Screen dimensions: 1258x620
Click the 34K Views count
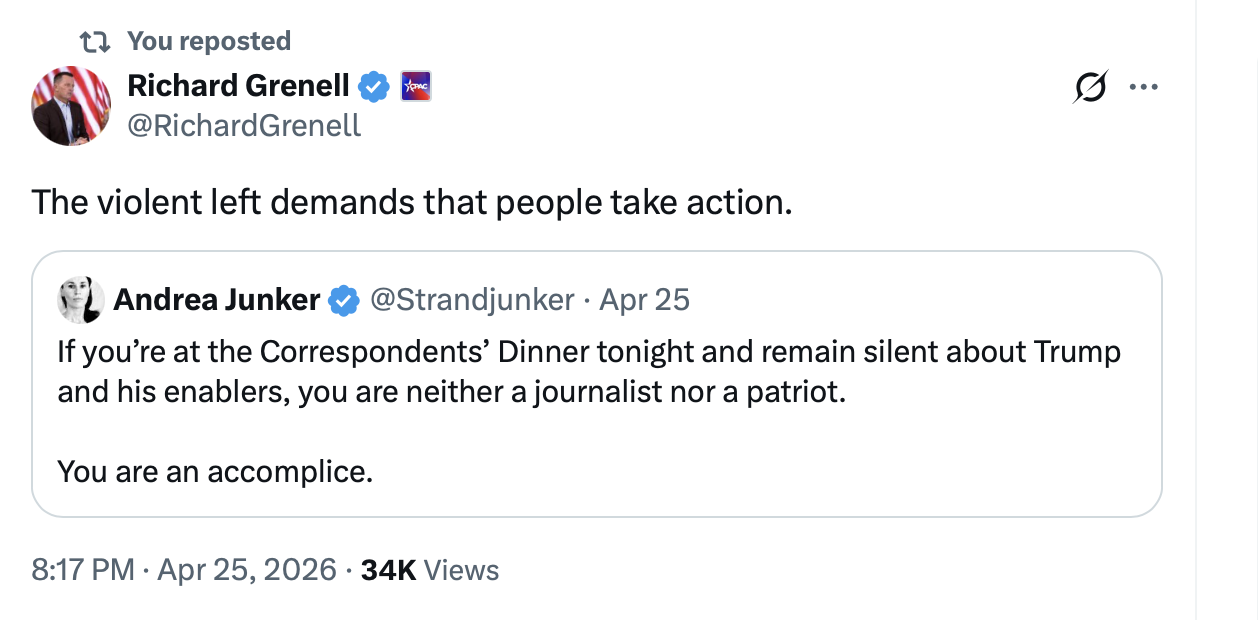430,570
